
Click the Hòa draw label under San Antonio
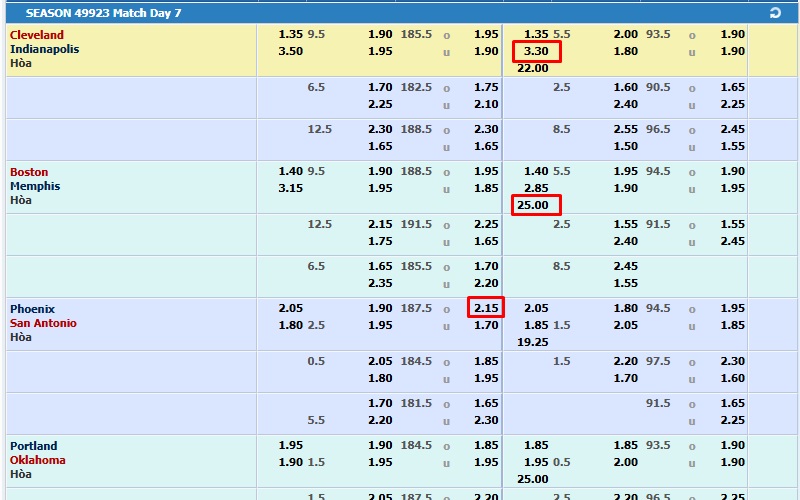click(x=21, y=337)
